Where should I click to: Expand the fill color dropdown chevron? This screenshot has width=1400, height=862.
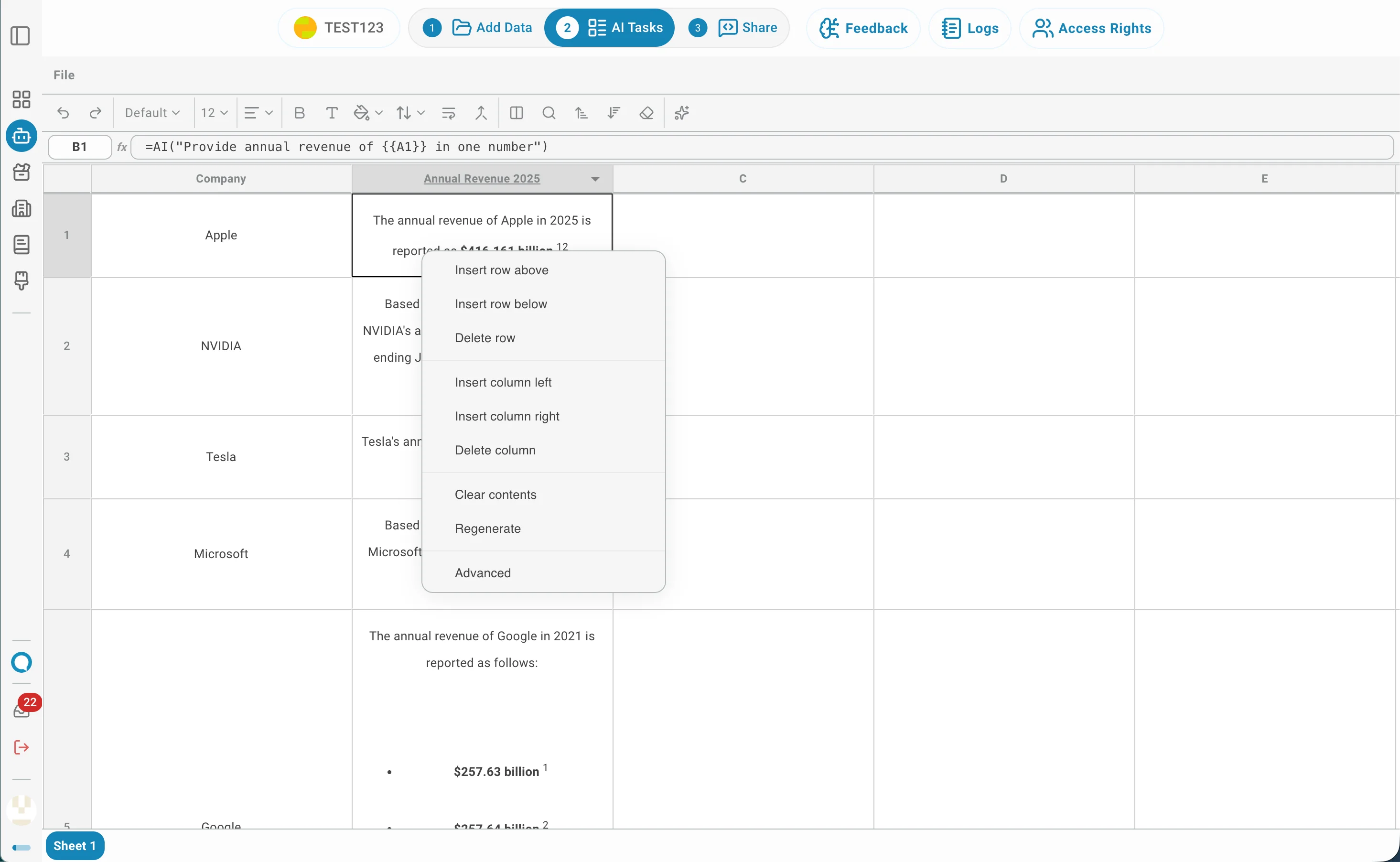pyautogui.click(x=379, y=113)
